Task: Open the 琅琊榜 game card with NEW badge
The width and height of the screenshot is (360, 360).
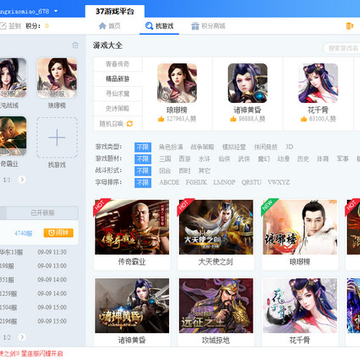Action: 300,227
